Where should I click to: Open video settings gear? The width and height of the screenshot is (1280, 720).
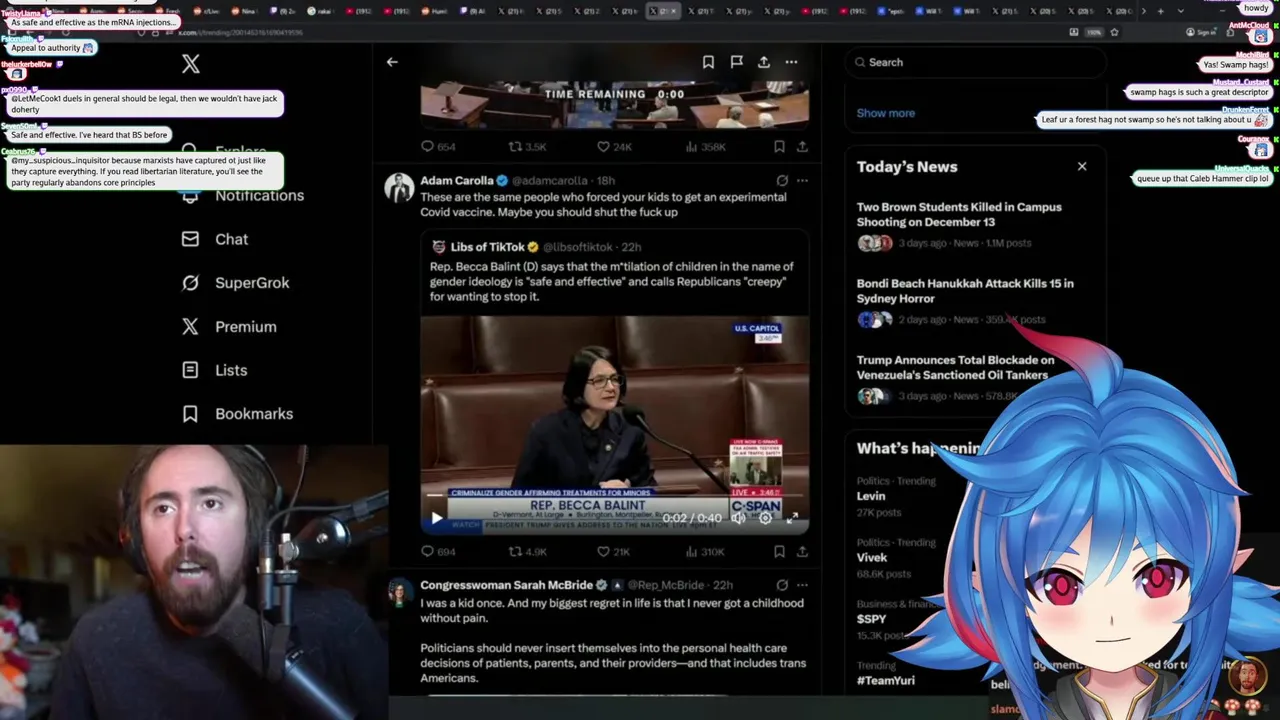pyautogui.click(x=765, y=518)
